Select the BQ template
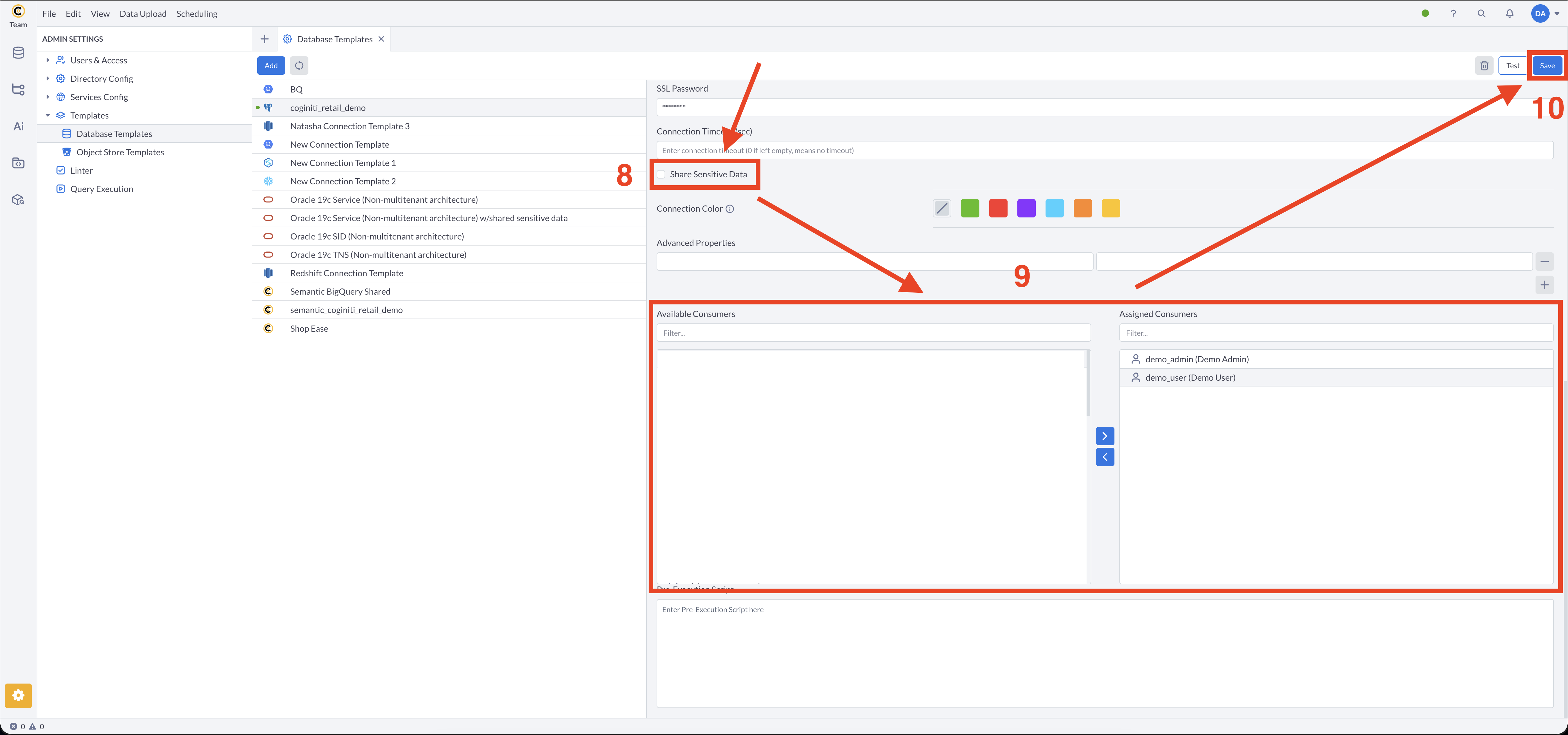Image resolution: width=1568 pixels, height=735 pixels. (x=449, y=89)
